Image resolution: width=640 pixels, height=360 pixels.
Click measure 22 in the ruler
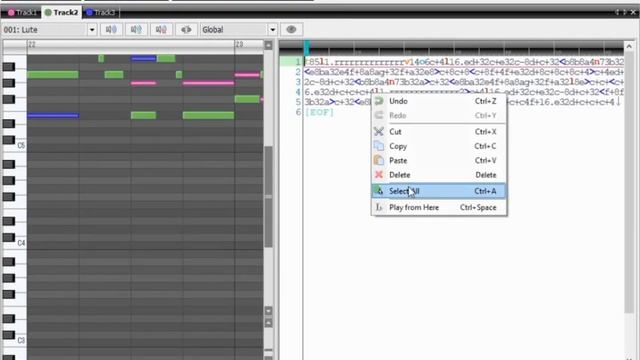[32, 44]
